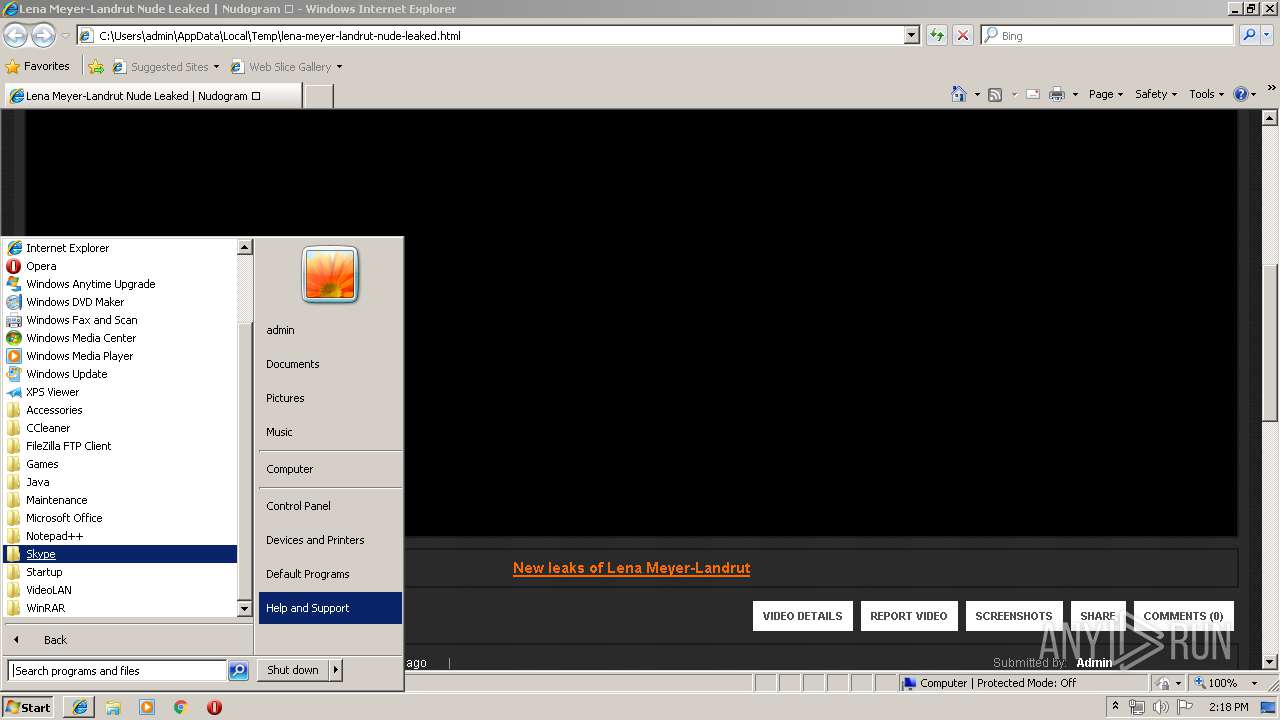Show hidden tray icons arrow

click(1116, 707)
